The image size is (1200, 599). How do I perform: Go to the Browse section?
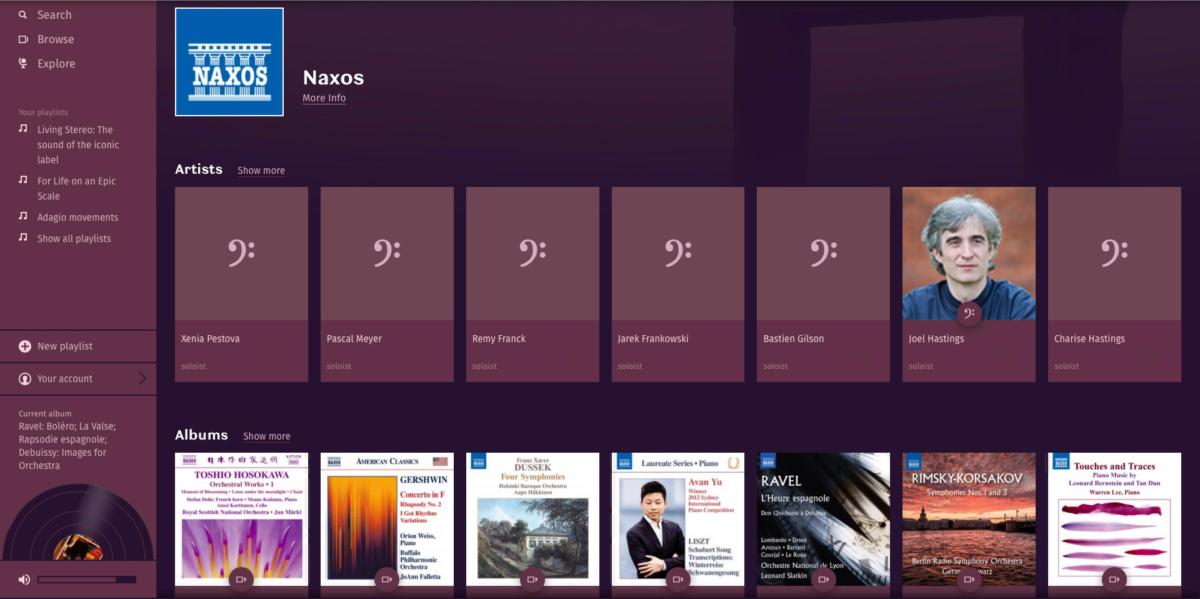55,39
